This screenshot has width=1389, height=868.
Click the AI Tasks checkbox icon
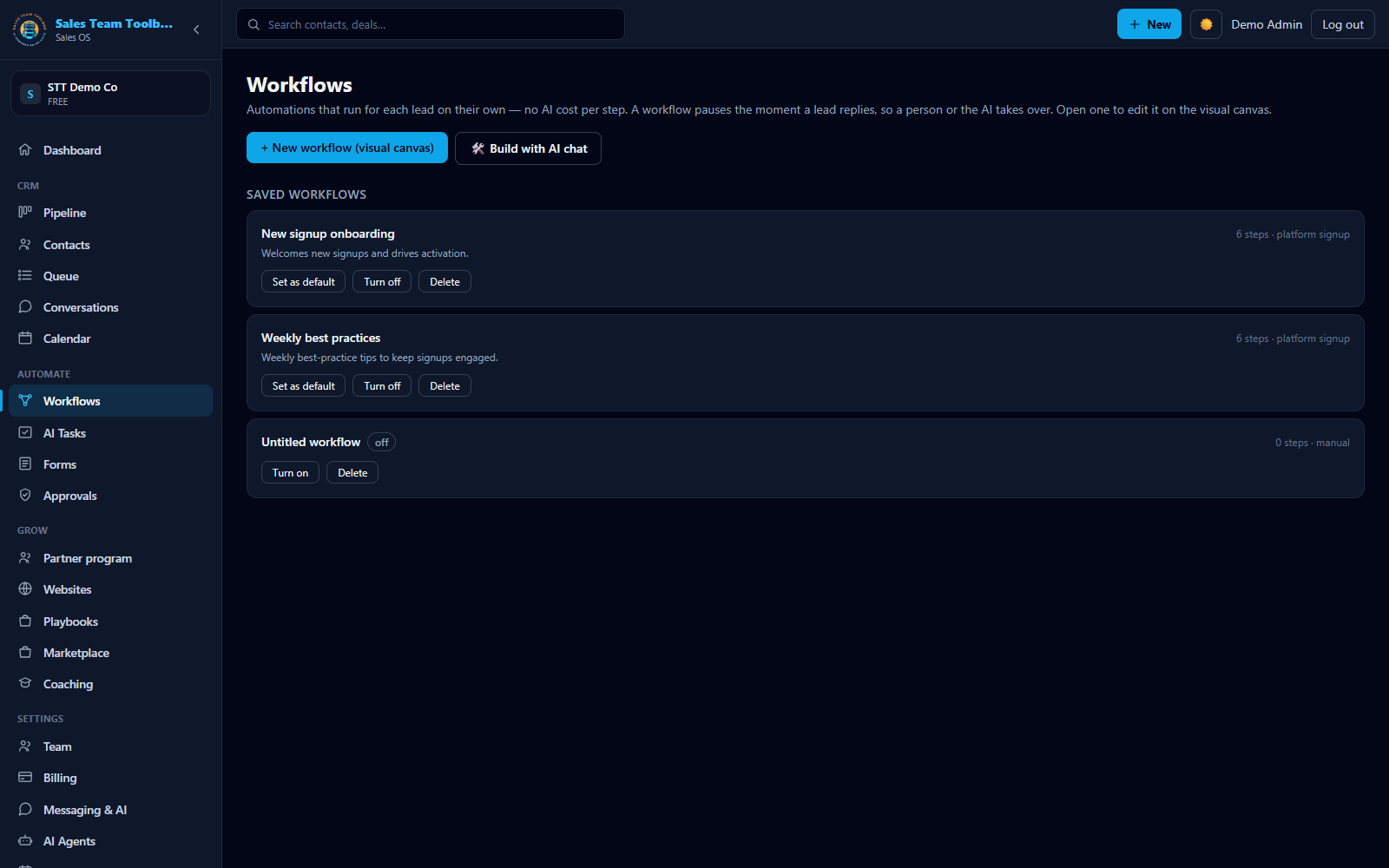[25, 433]
